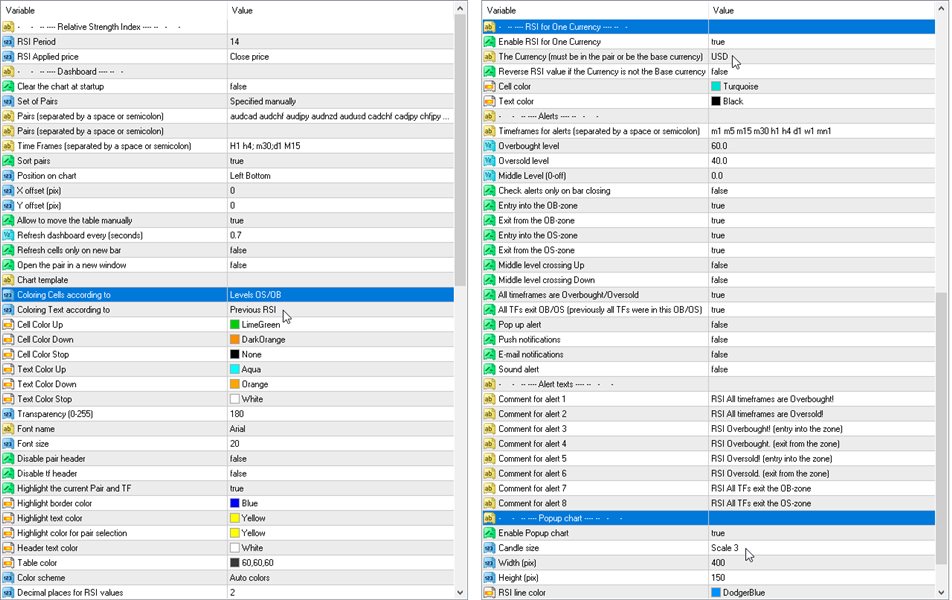The height and width of the screenshot is (600, 952).
Task: Click the icon beside Oversold level
Action: 489,161
